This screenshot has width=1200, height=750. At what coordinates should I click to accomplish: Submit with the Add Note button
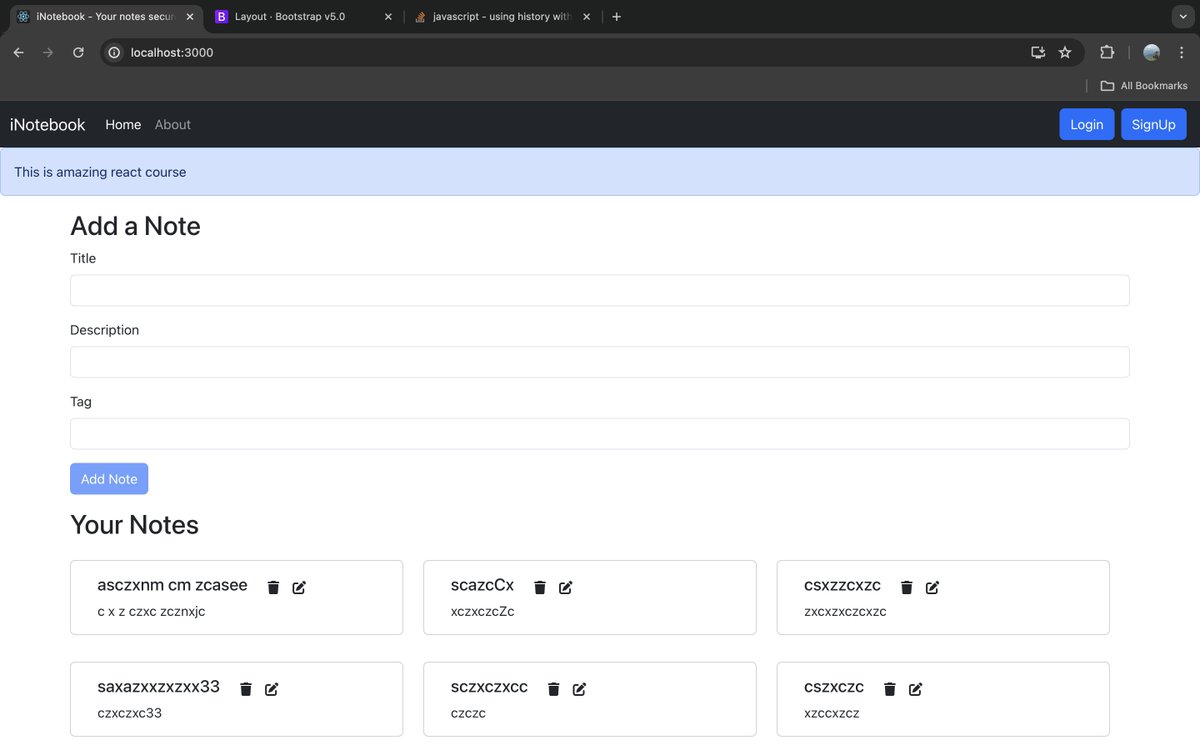109,479
